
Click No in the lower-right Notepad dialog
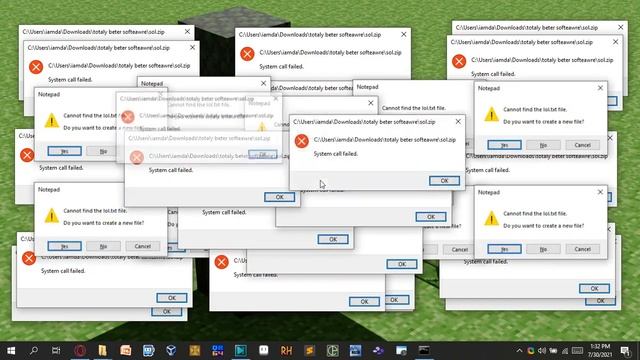point(543,249)
